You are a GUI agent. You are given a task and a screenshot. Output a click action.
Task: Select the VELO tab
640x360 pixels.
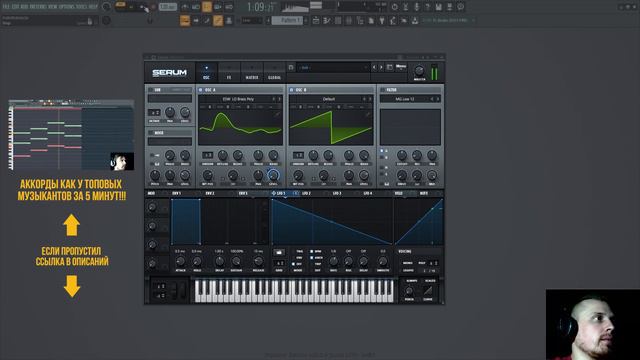(x=398, y=193)
